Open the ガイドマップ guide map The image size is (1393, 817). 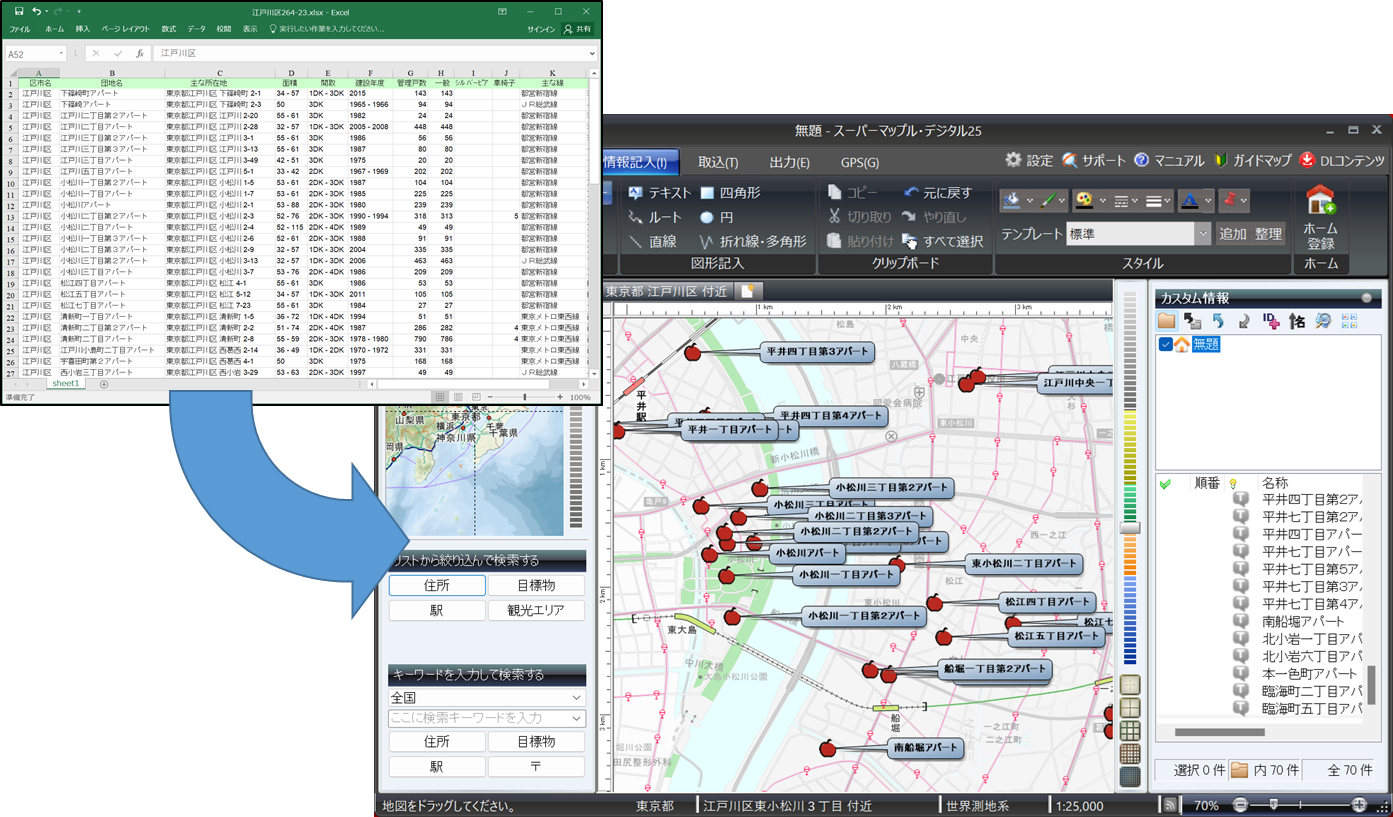click(1253, 161)
